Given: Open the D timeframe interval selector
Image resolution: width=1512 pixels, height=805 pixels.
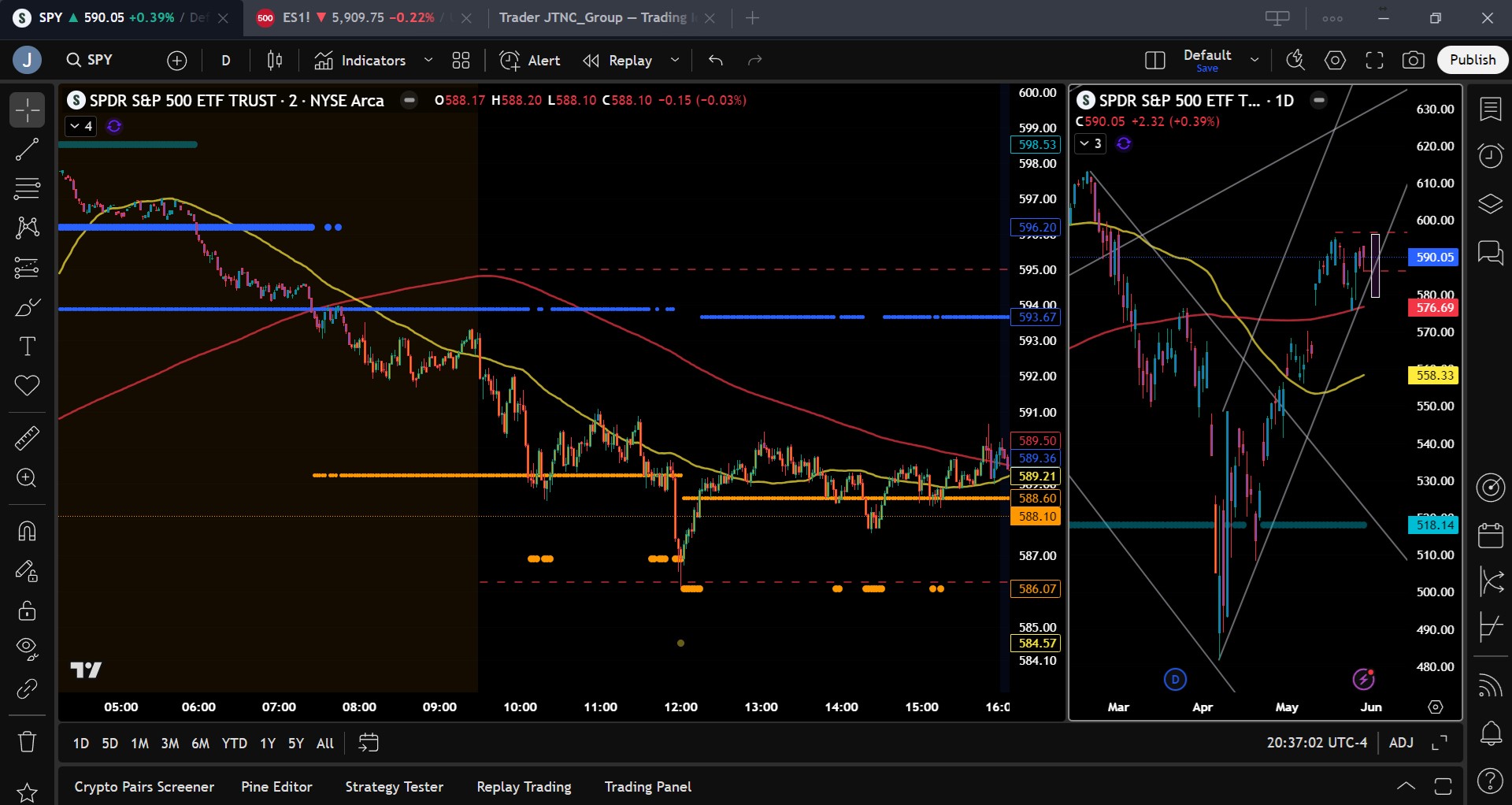Looking at the screenshot, I should [226, 61].
